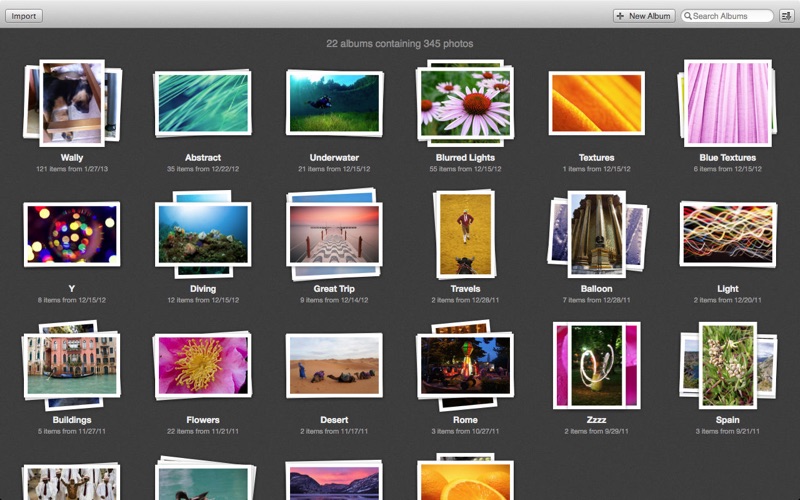The height and width of the screenshot is (500, 800).
Task: Choose the Blue Textures album
Action: tap(727, 104)
